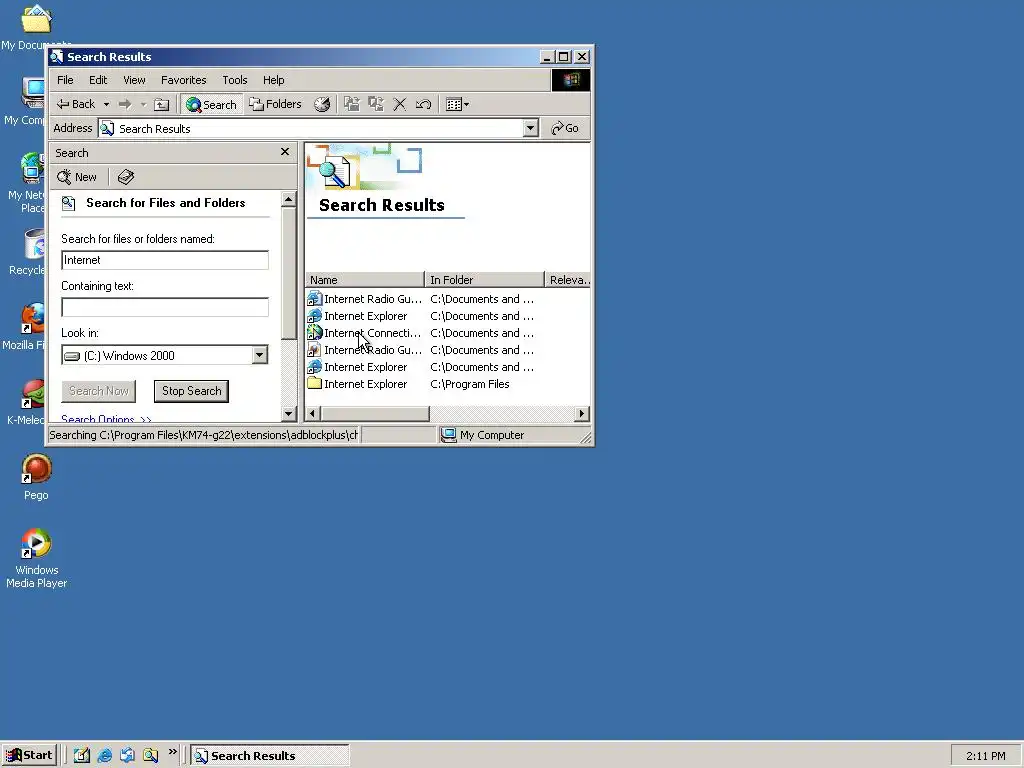This screenshot has height=768, width=1024.
Task: Click the search pane eraser-style icon
Action: pos(125,177)
